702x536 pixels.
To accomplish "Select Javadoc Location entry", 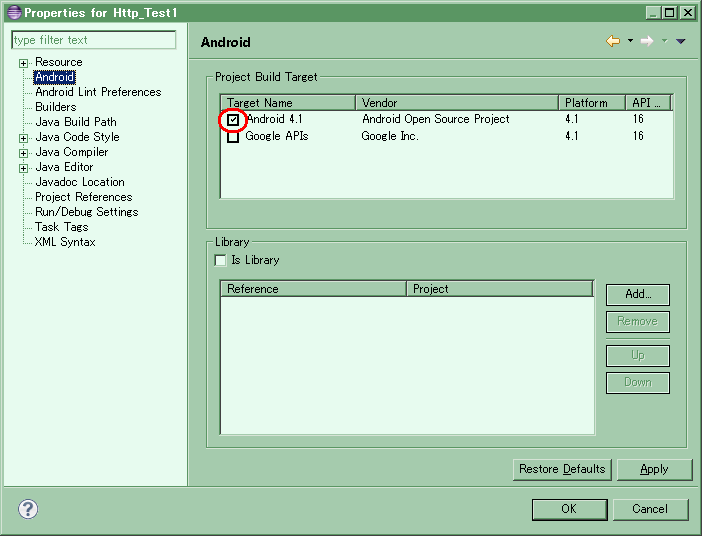I will pos(80,182).
